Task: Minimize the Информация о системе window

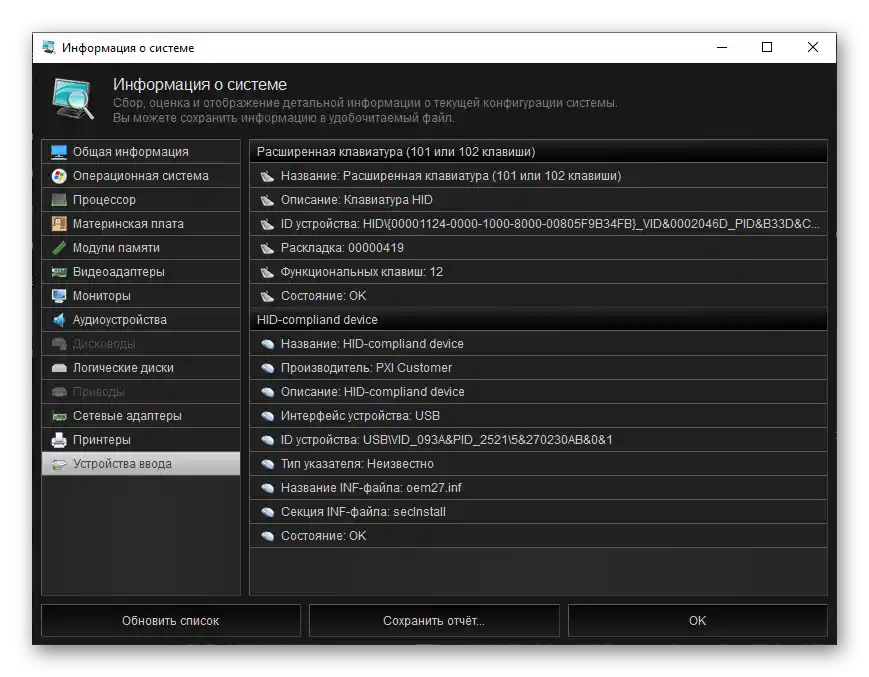Action: [722, 47]
